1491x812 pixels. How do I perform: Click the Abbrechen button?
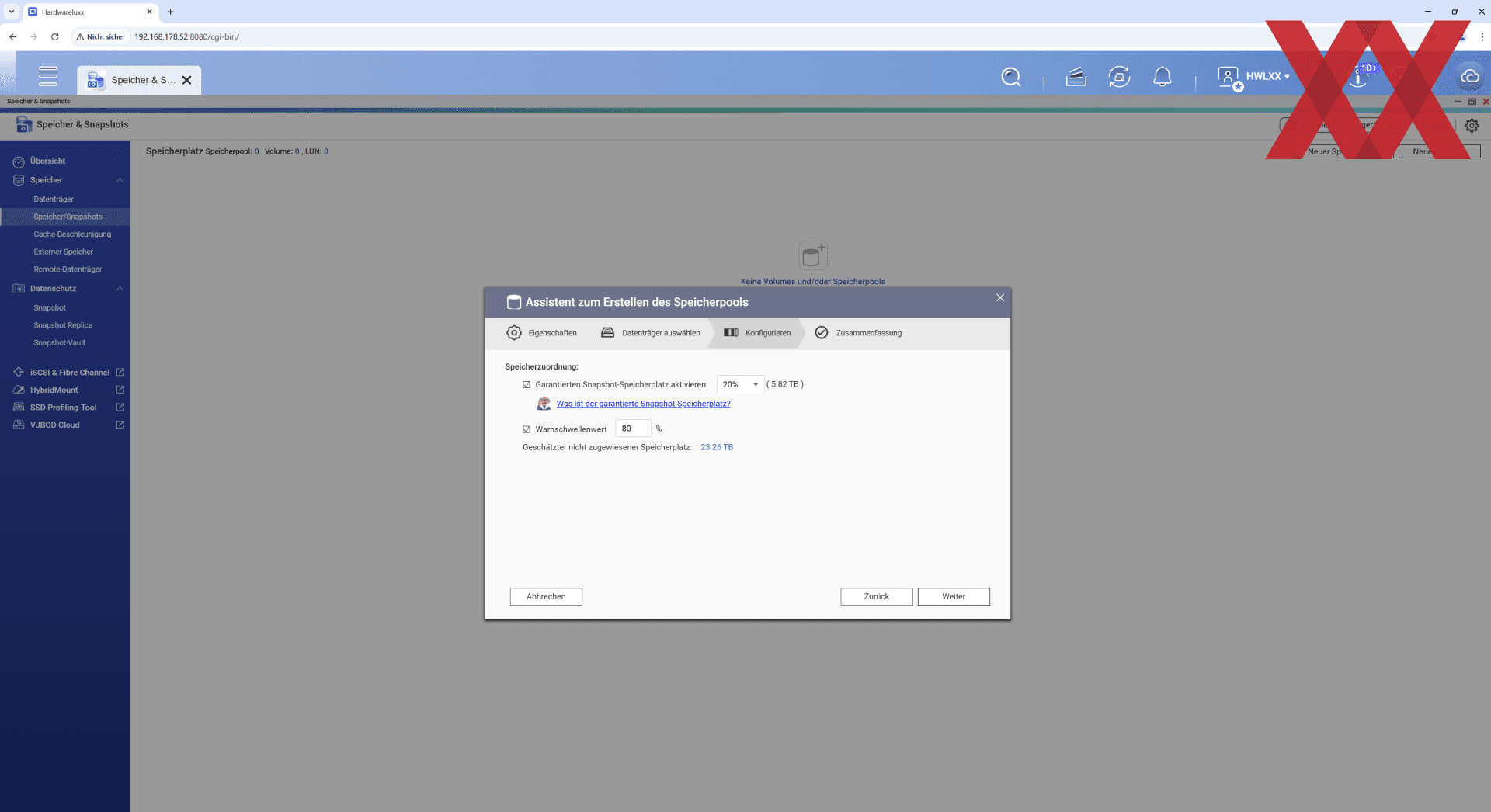pos(546,597)
